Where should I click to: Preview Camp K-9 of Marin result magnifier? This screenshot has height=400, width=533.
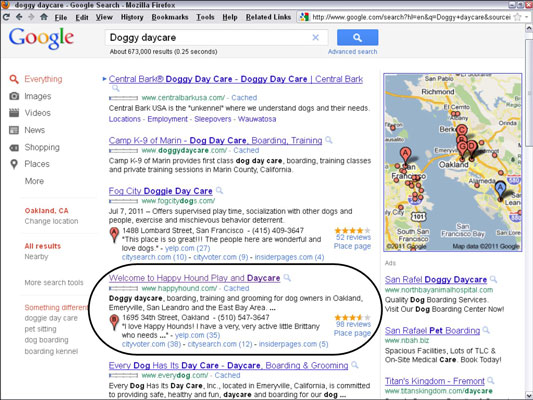click(329, 140)
